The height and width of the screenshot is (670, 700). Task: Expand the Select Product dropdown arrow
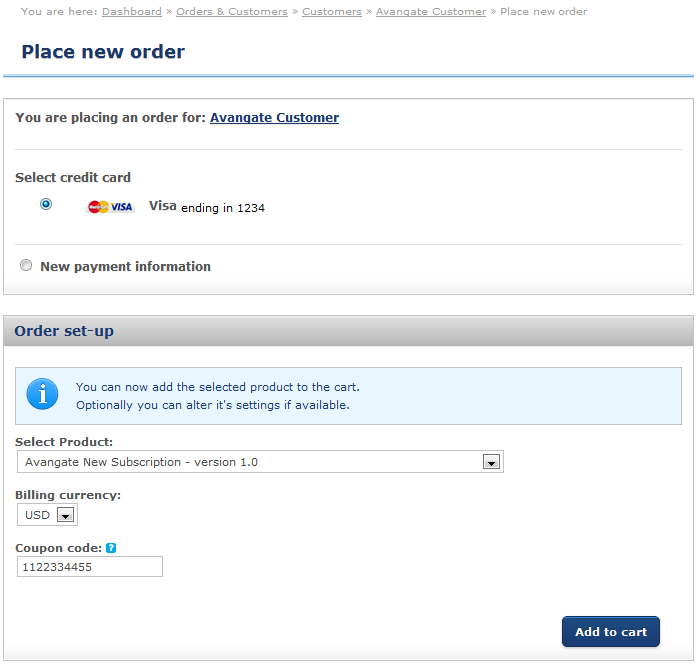[491, 462]
